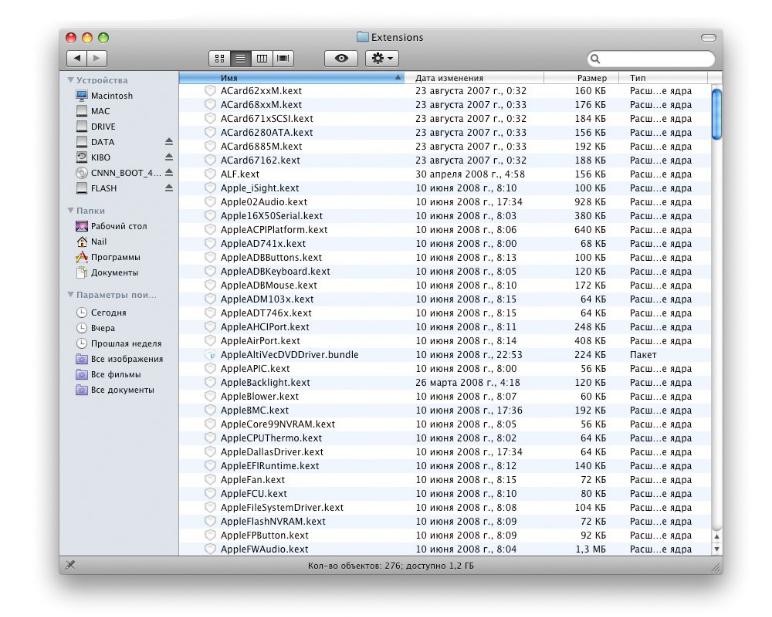This screenshot has height=617, width=772.
Task: Switch to list view
Action: [x=240, y=59]
